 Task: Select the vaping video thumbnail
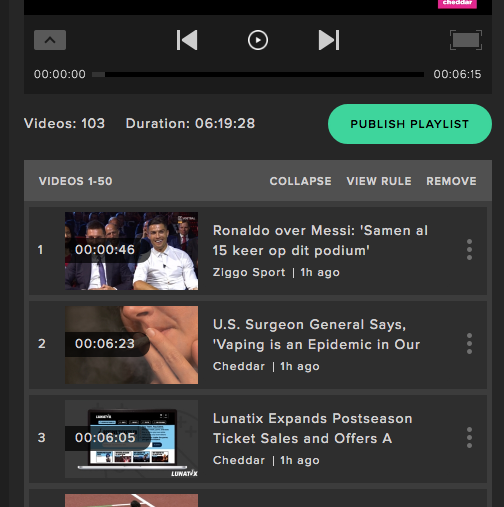(131, 345)
